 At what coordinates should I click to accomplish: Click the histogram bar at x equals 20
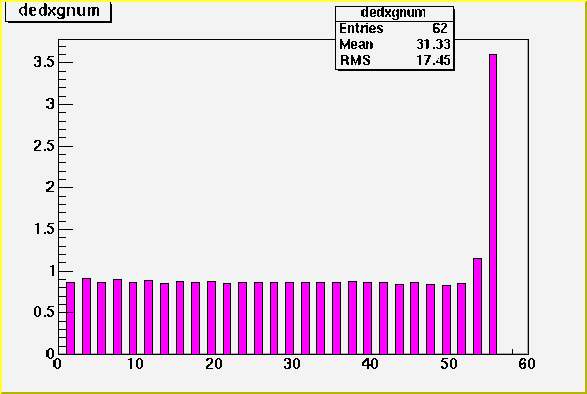point(212,318)
